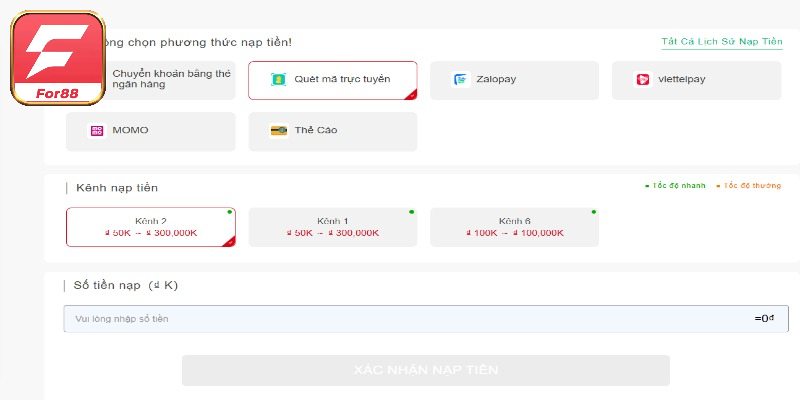The height and width of the screenshot is (400, 800).
Task: Select the Thẻ Cào payment method
Action: click(333, 132)
